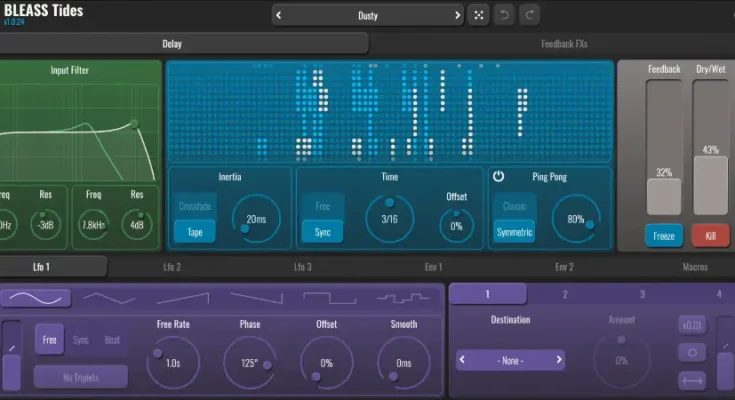Image resolution: width=735 pixels, height=400 pixels.
Task: Click the randomize preset dice icon
Action: tap(479, 15)
